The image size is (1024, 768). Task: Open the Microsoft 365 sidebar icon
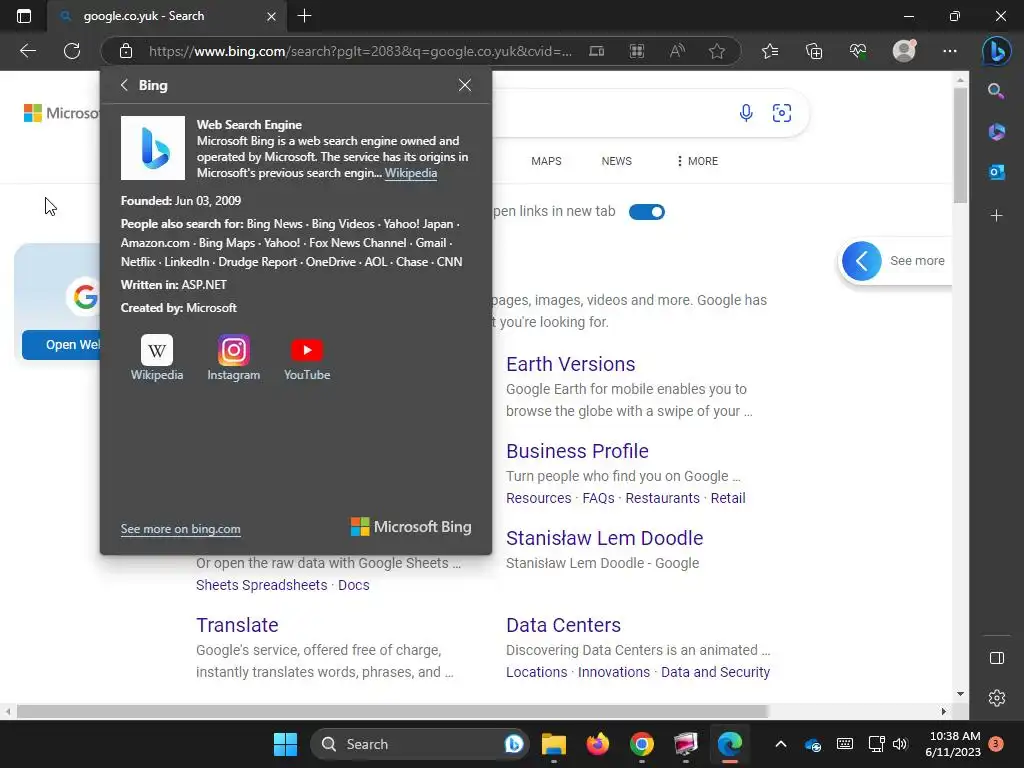[997, 131]
